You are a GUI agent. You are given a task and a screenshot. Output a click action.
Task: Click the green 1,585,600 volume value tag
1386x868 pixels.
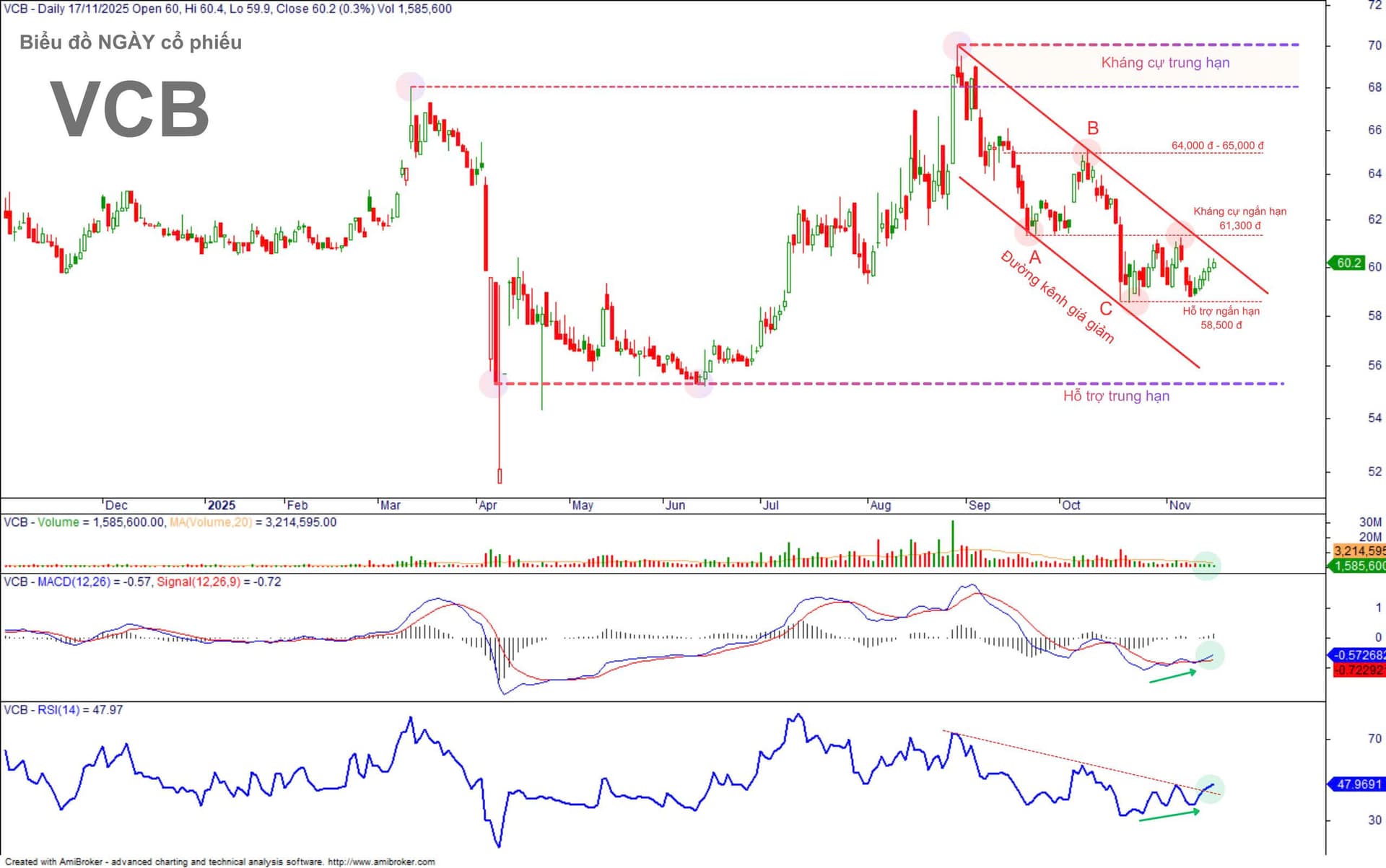(1359, 566)
